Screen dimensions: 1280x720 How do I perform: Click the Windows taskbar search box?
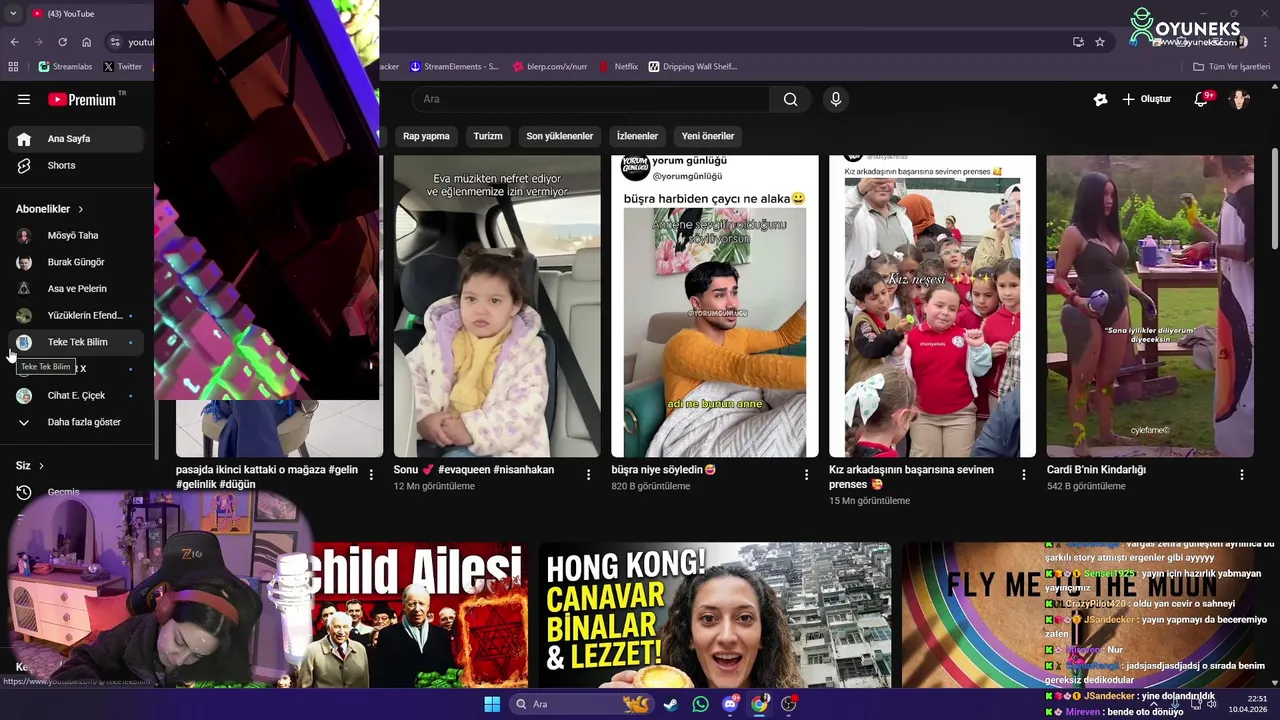[580, 704]
